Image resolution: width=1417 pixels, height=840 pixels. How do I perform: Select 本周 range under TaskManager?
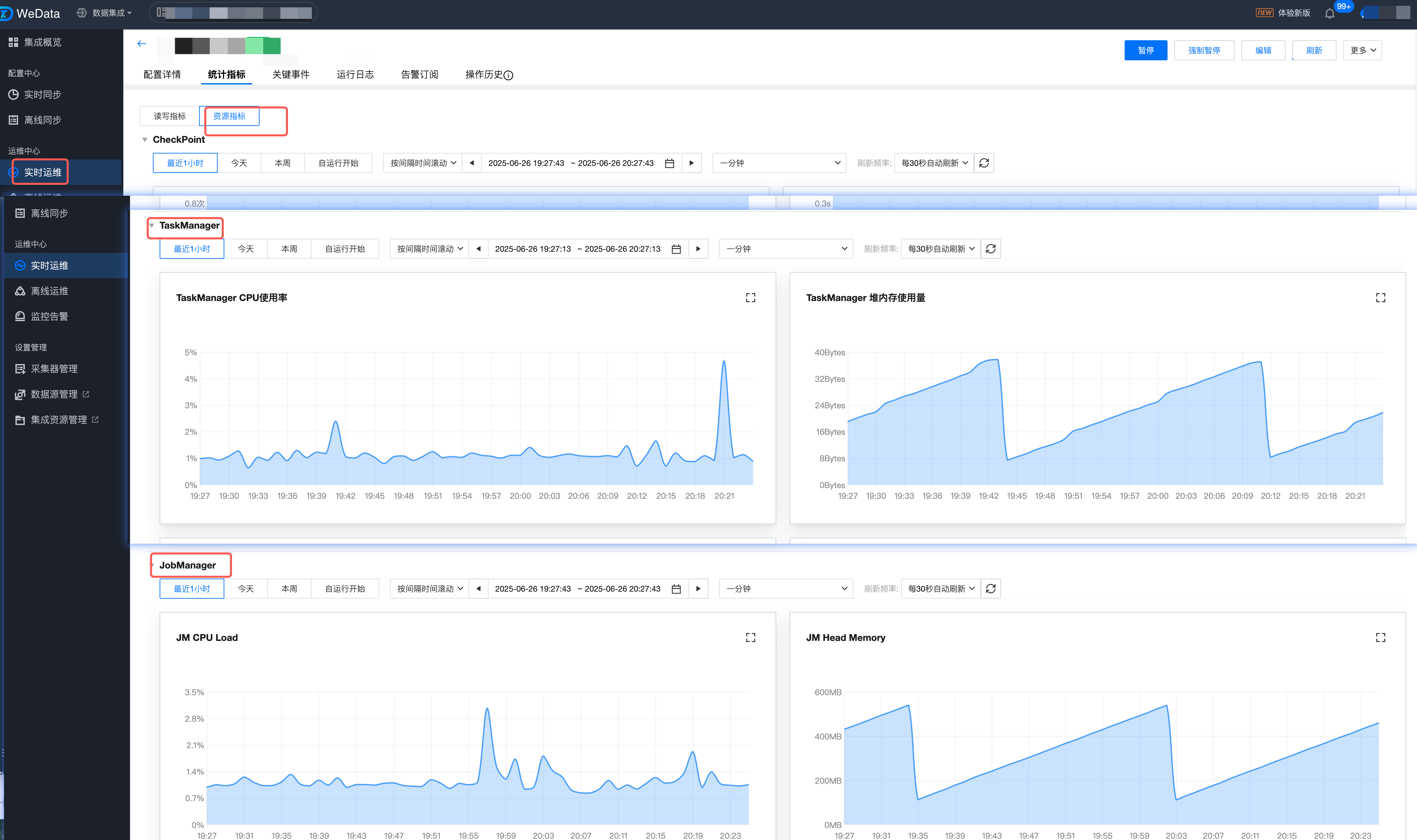point(289,249)
